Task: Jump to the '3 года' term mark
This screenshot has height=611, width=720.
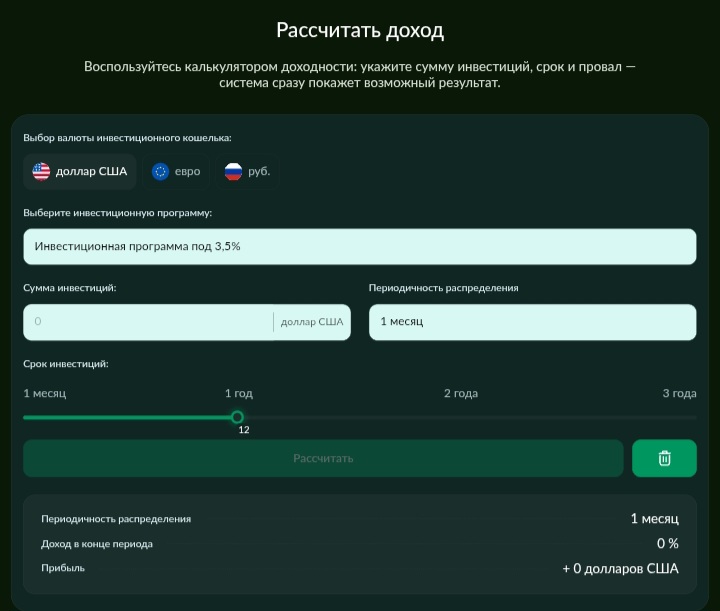Action: coord(679,394)
